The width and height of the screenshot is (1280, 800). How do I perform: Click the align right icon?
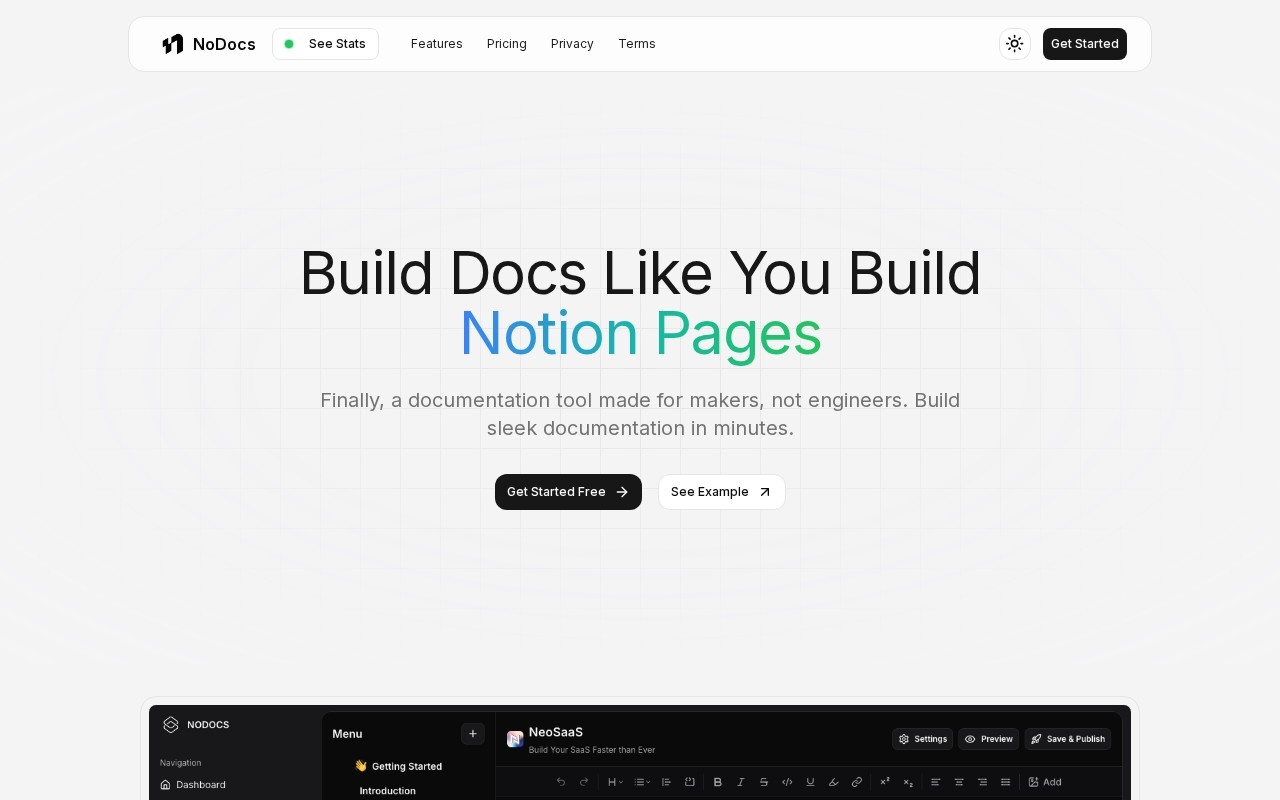[982, 782]
